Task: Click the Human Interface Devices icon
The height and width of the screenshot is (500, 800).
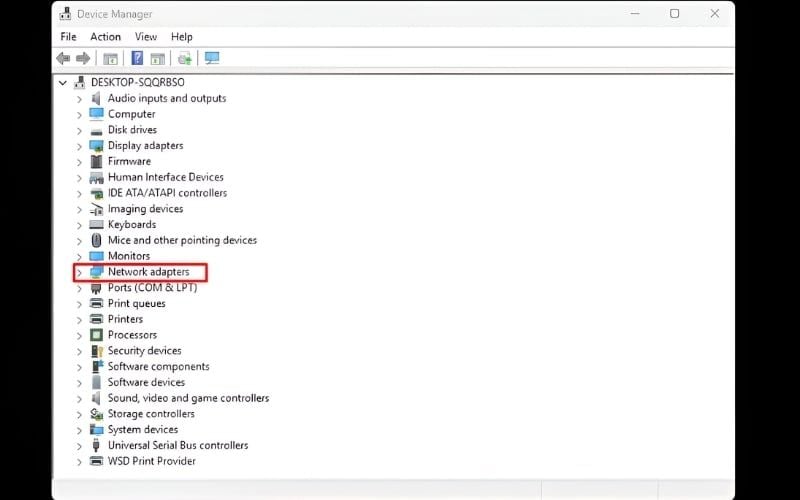Action: pyautogui.click(x=96, y=178)
